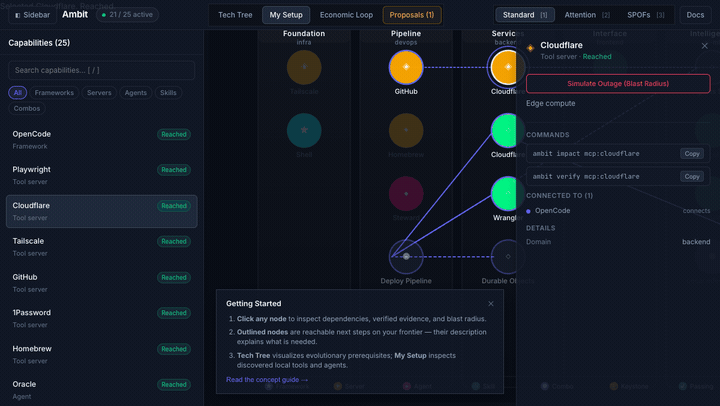Click the Homebrew node in Pipeline column

[406, 130]
